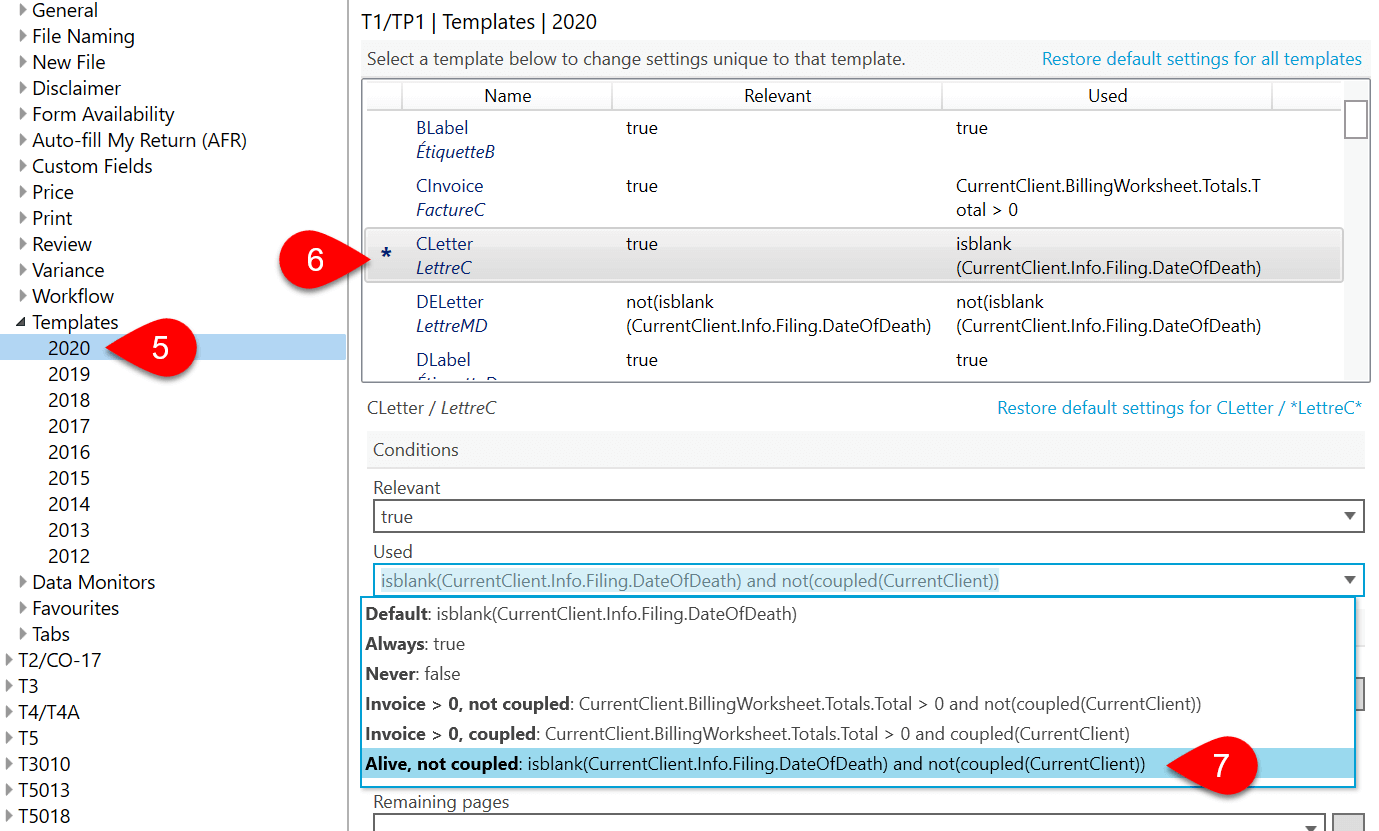Image resolution: width=1379 pixels, height=831 pixels.
Task: Open the Review settings item
Action: tap(62, 244)
